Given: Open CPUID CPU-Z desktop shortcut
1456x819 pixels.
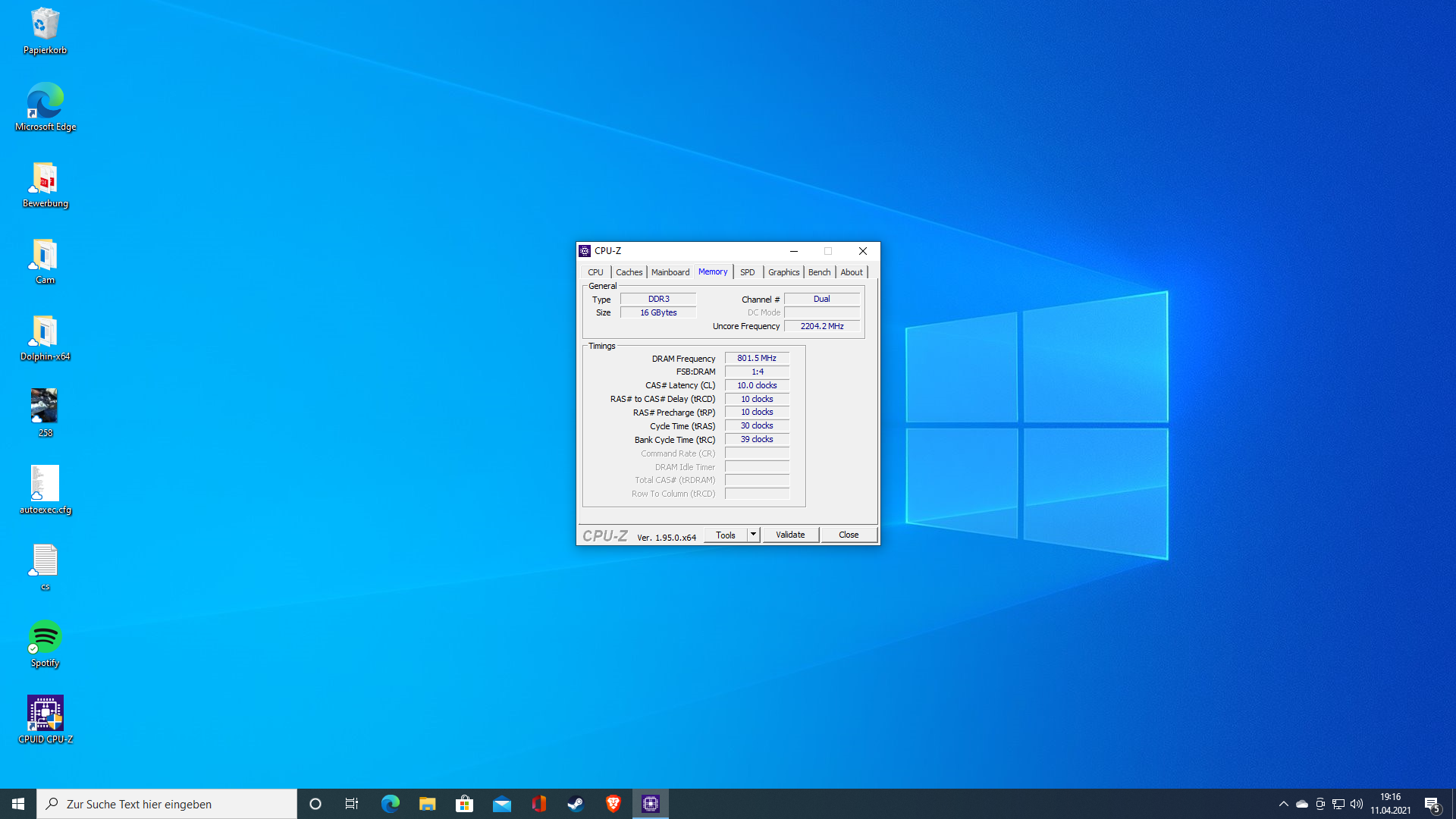Looking at the screenshot, I should (x=45, y=714).
